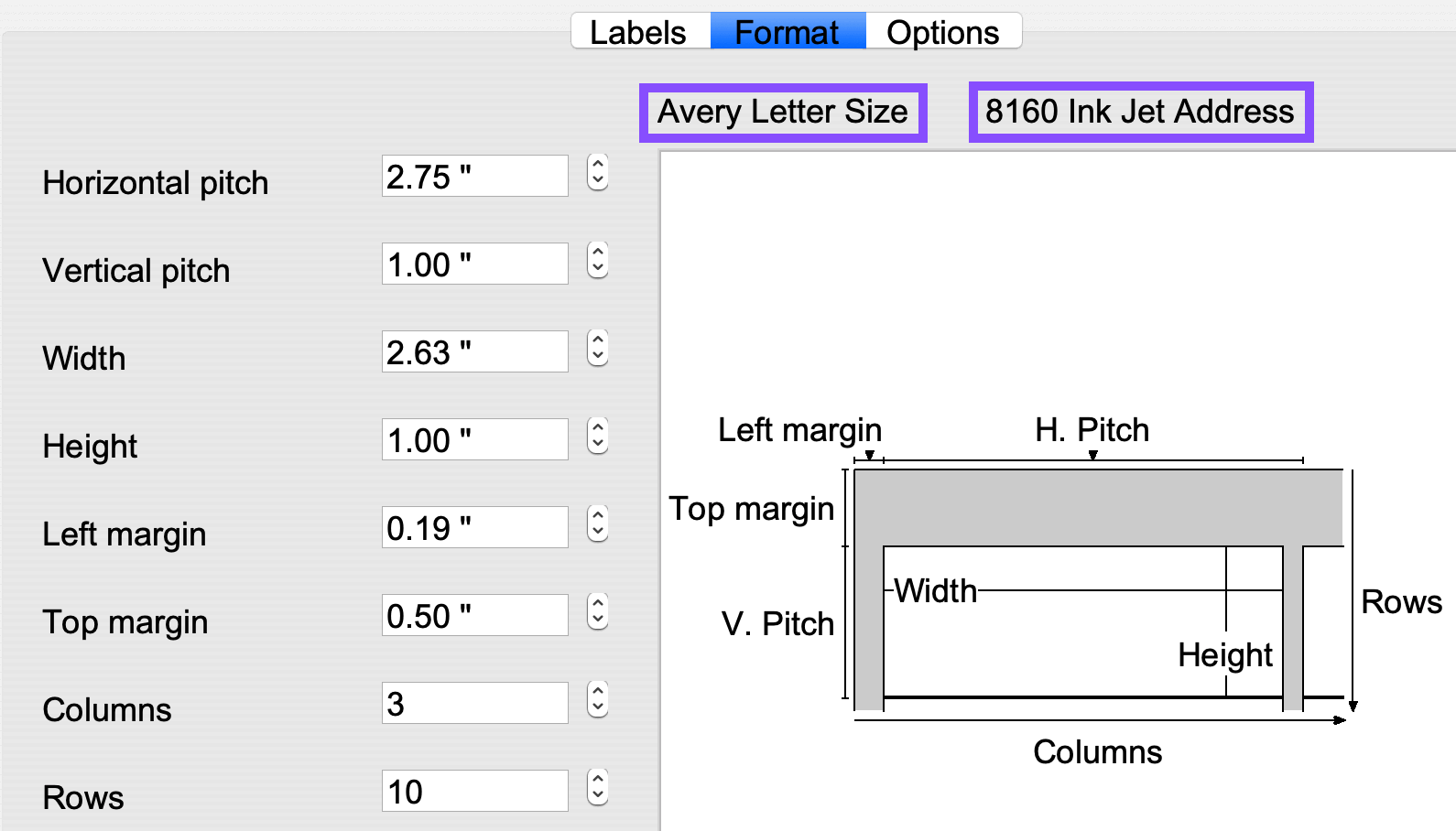1456x831 pixels.
Task: Click "Rows" in the preview diagram
Action: (1402, 602)
